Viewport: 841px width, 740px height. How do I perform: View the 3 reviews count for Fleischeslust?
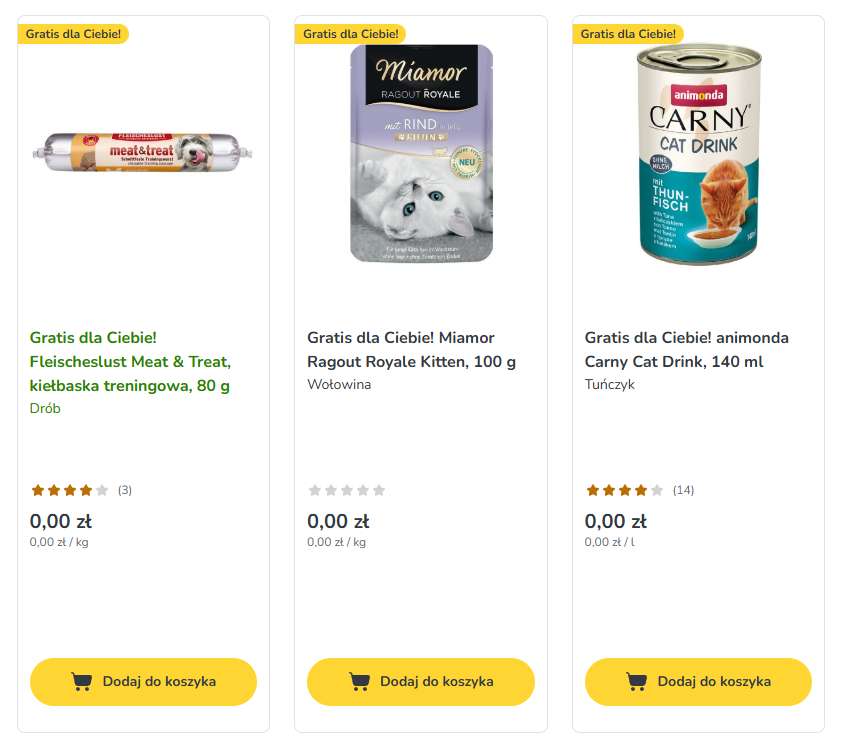[125, 490]
